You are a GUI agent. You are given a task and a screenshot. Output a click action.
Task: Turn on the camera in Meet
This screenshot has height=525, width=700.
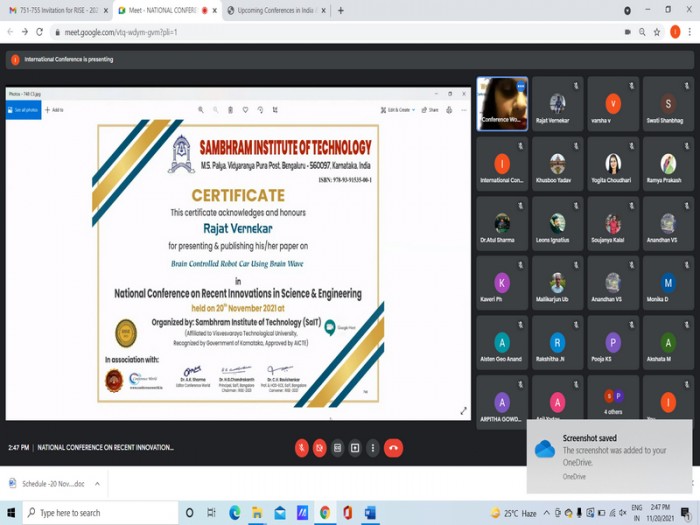pyautogui.click(x=319, y=448)
